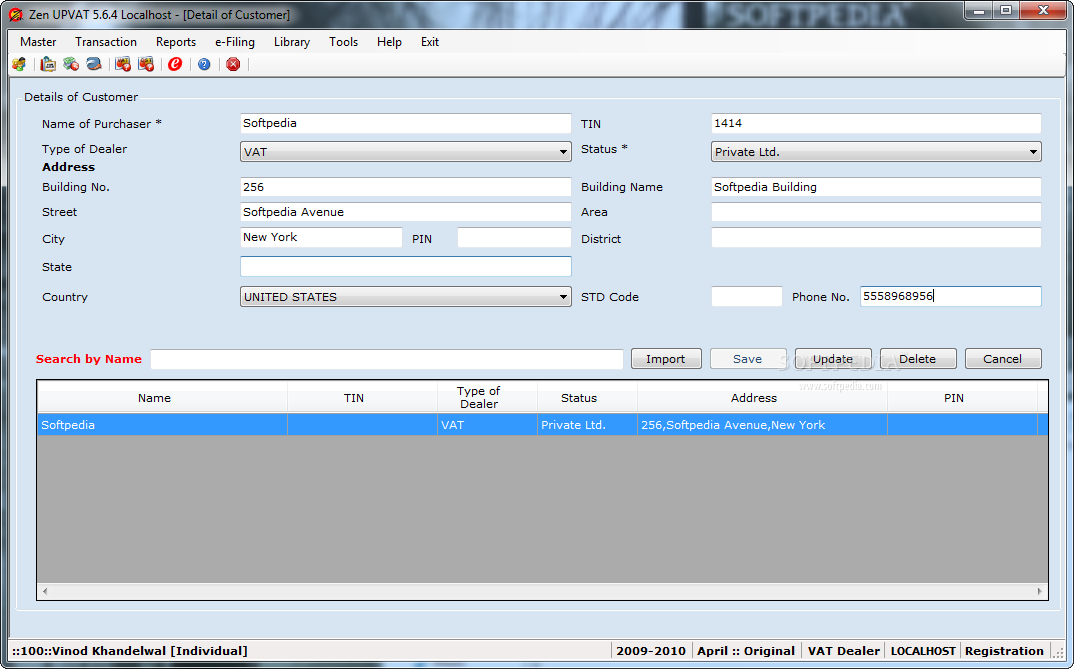Click the blue help question mark icon
This screenshot has width=1074, height=669.
tap(204, 64)
